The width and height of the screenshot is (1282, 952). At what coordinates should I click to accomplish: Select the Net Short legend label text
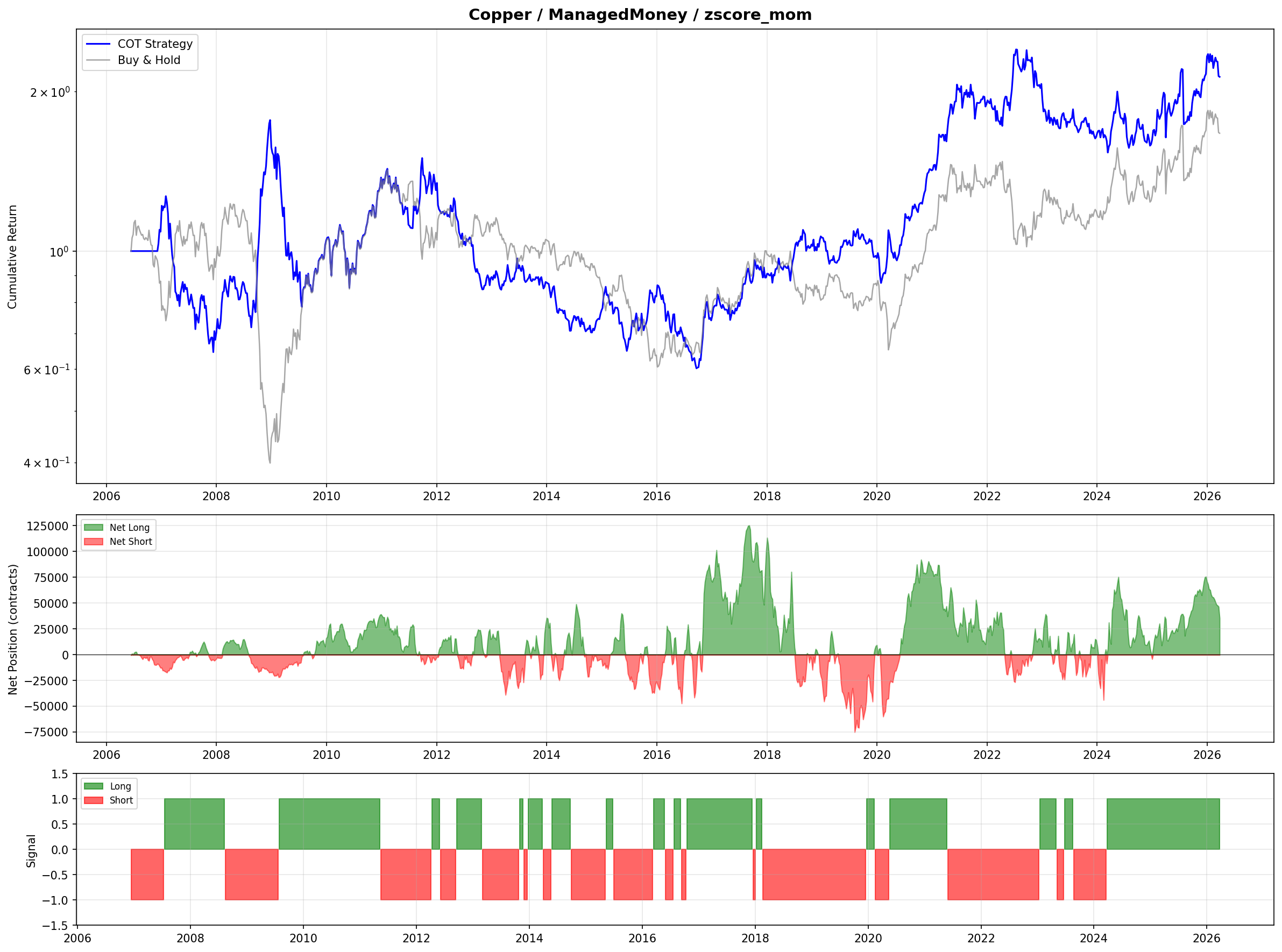pos(131,542)
